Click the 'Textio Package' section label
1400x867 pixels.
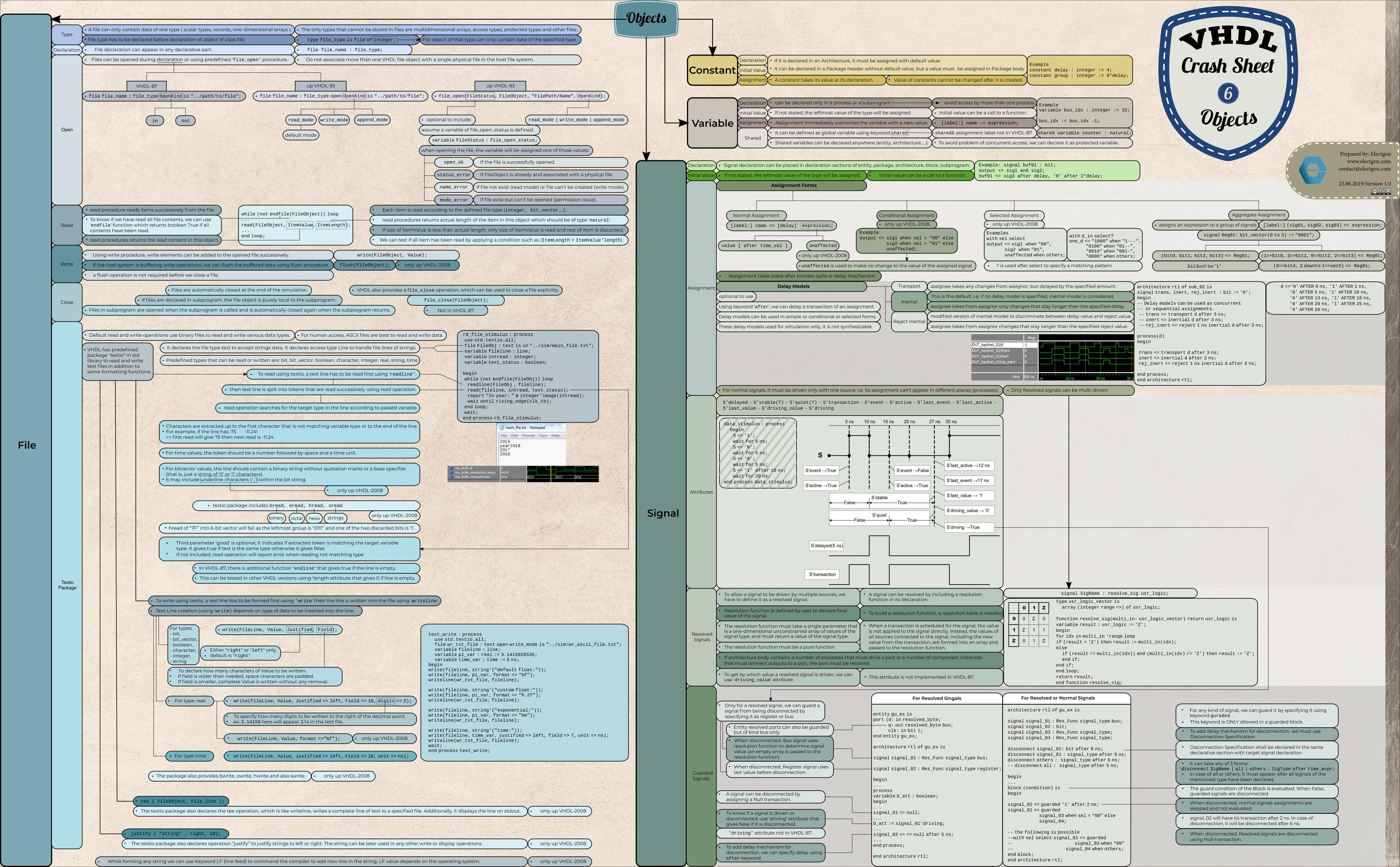point(67,585)
